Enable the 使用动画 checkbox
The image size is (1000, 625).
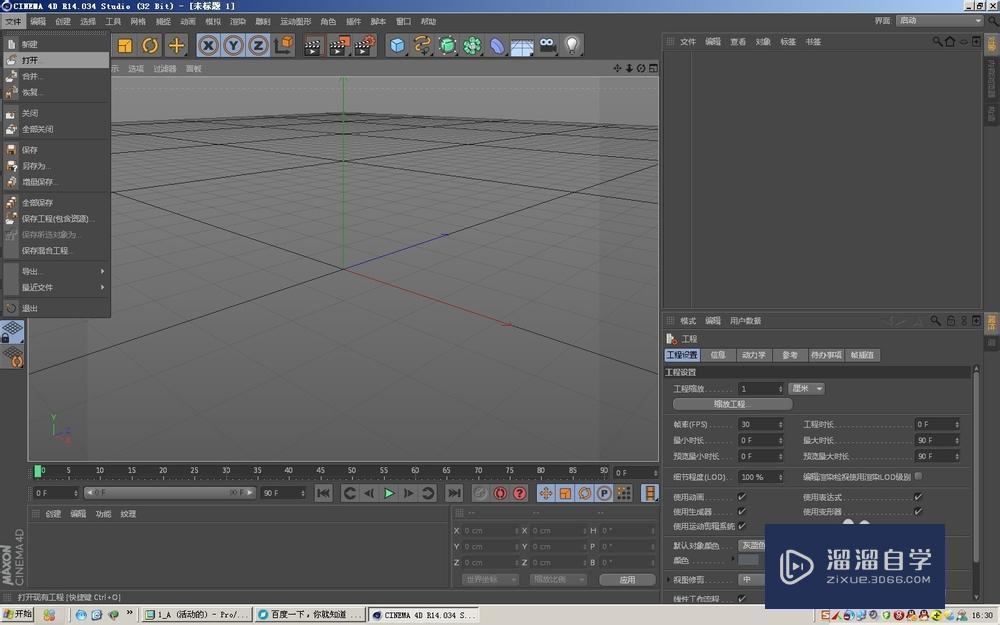(x=742, y=495)
